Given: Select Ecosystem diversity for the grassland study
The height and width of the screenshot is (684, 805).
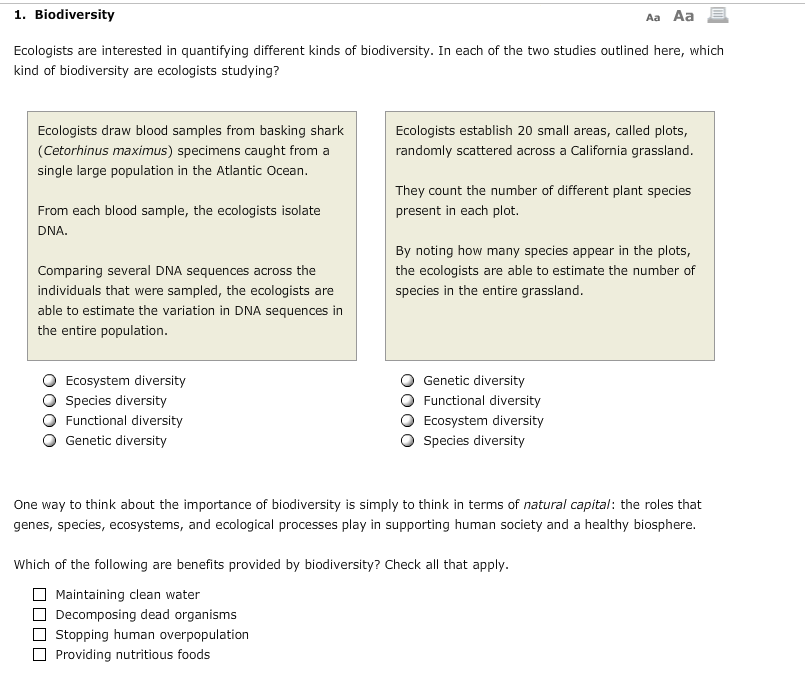Looking at the screenshot, I should 407,420.
